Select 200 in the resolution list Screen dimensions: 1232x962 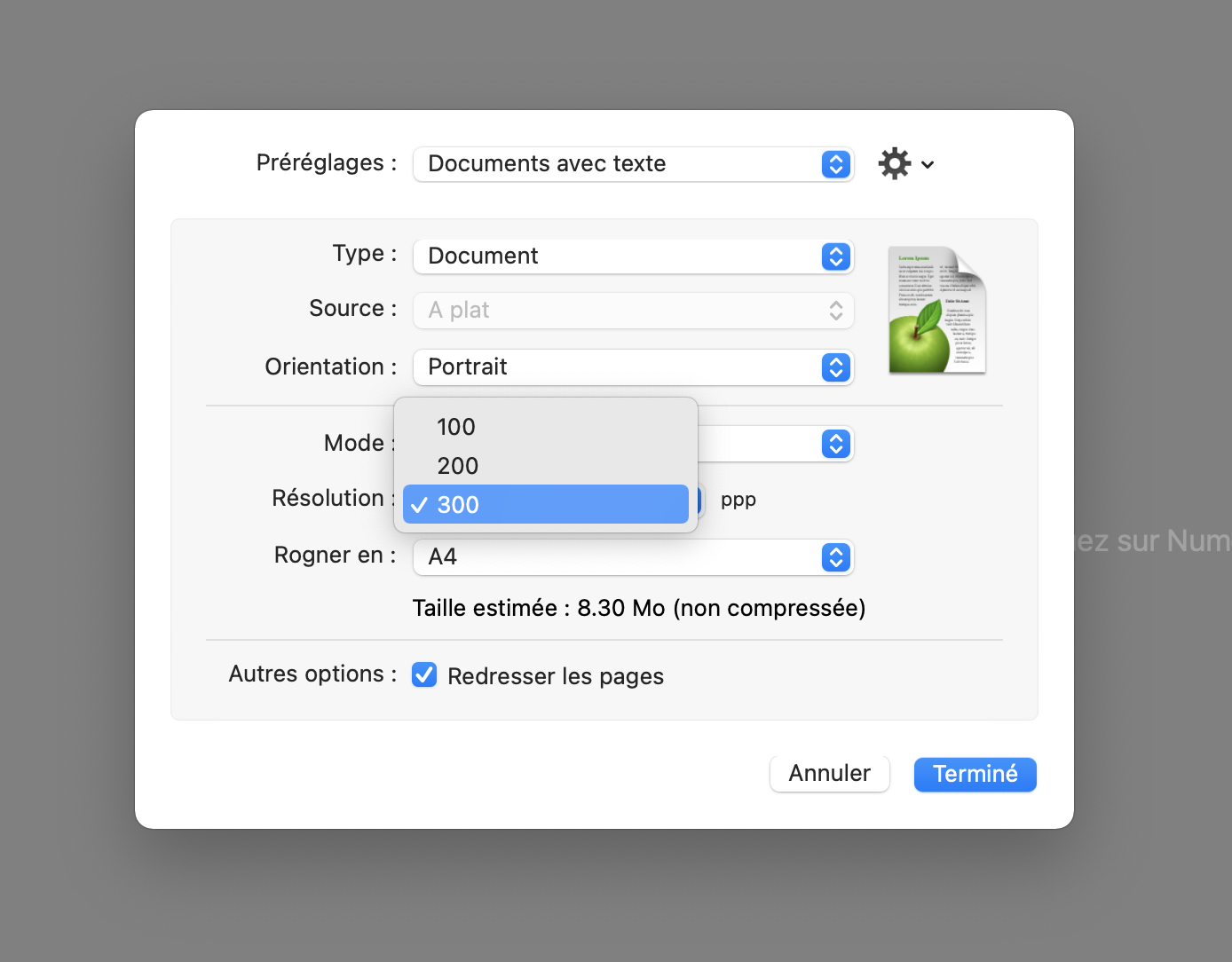pos(545,466)
